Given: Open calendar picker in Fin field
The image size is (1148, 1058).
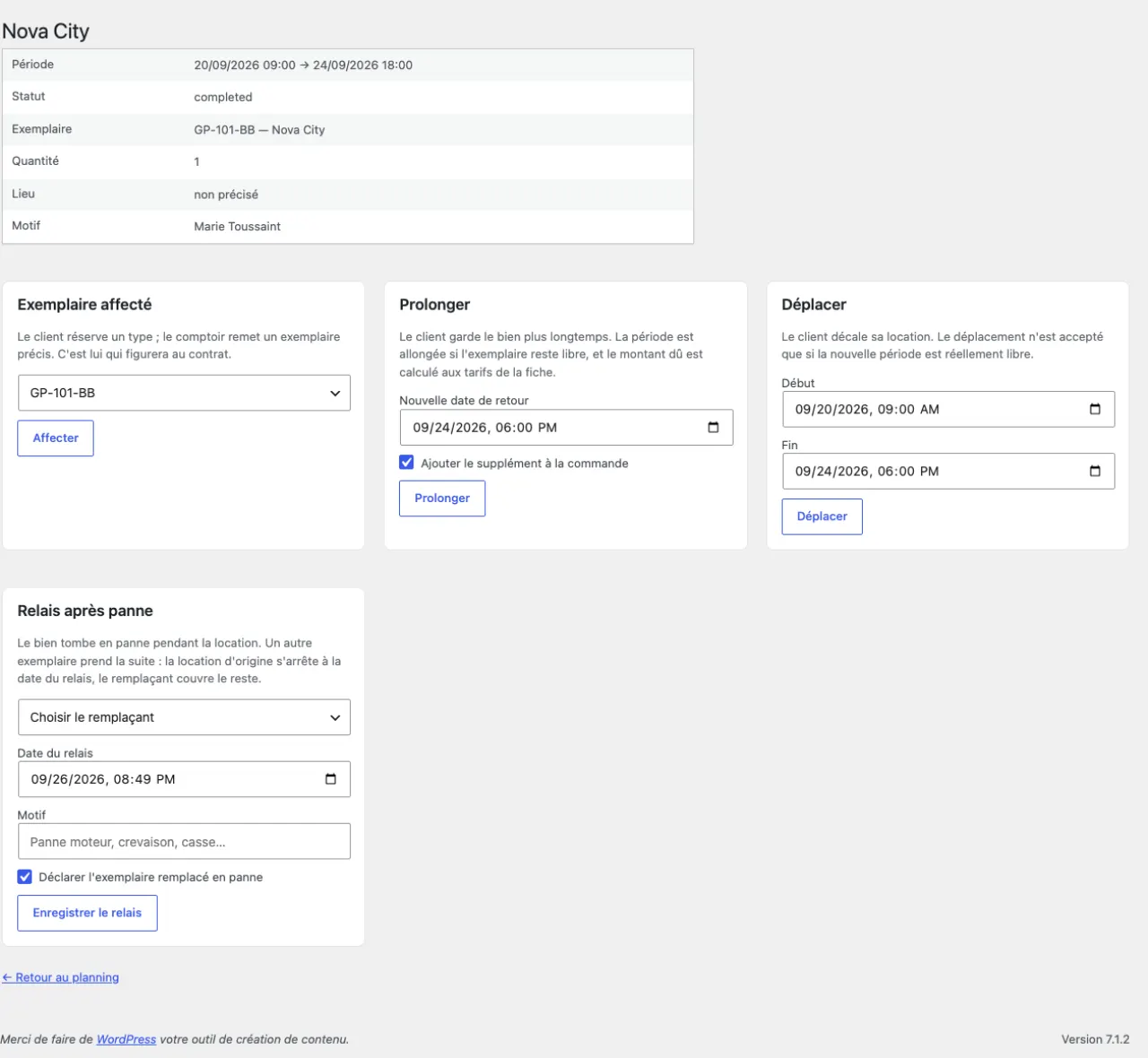Looking at the screenshot, I should (x=1095, y=472).
